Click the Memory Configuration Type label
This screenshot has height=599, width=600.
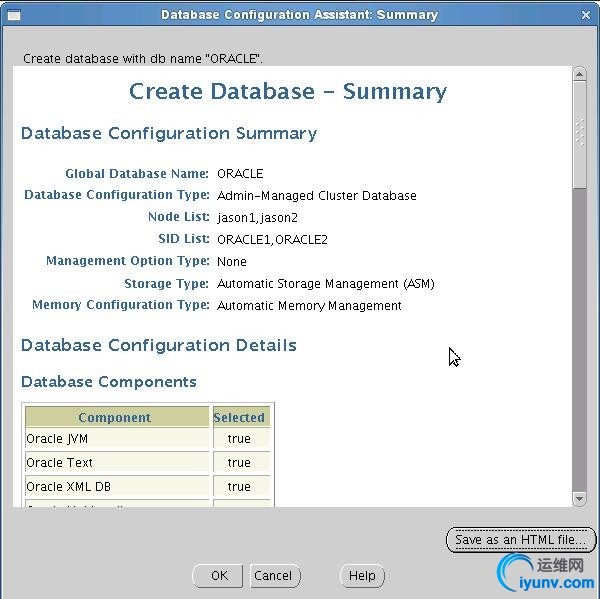coord(121,305)
